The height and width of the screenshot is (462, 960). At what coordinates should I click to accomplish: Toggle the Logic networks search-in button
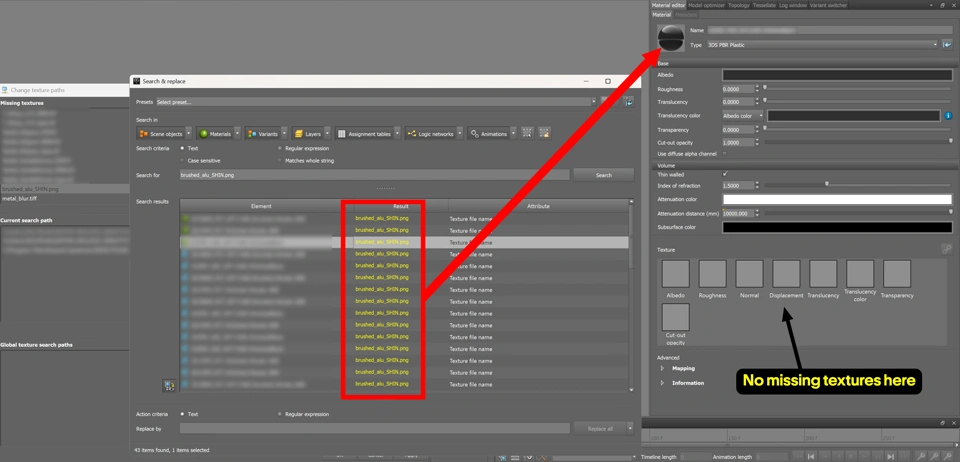(430, 133)
